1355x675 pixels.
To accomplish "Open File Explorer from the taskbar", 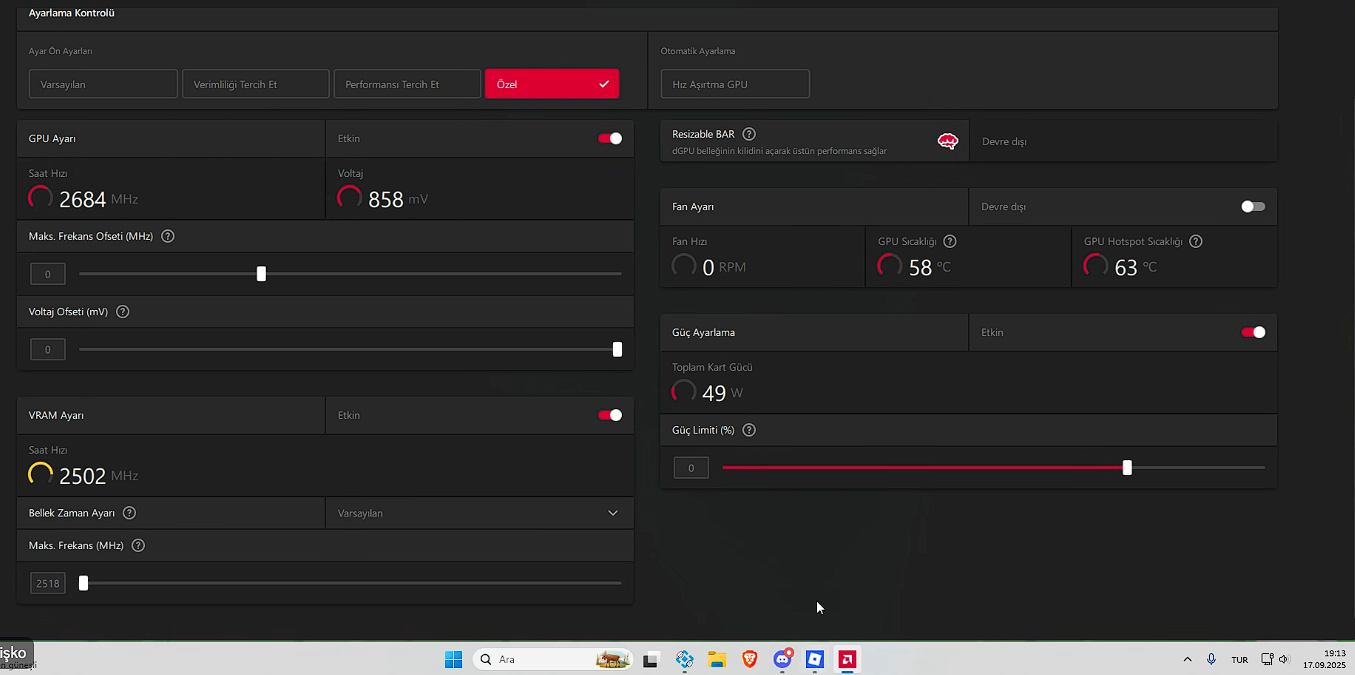I will [x=717, y=659].
